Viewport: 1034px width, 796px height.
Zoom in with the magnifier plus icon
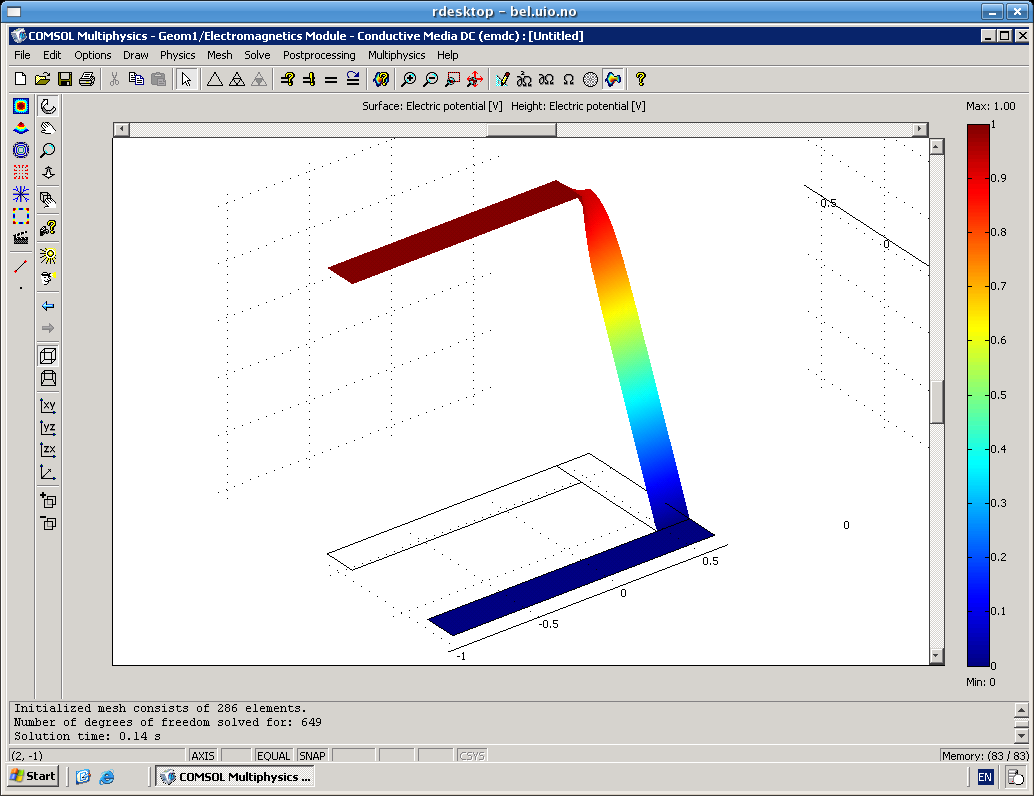pyautogui.click(x=408, y=79)
